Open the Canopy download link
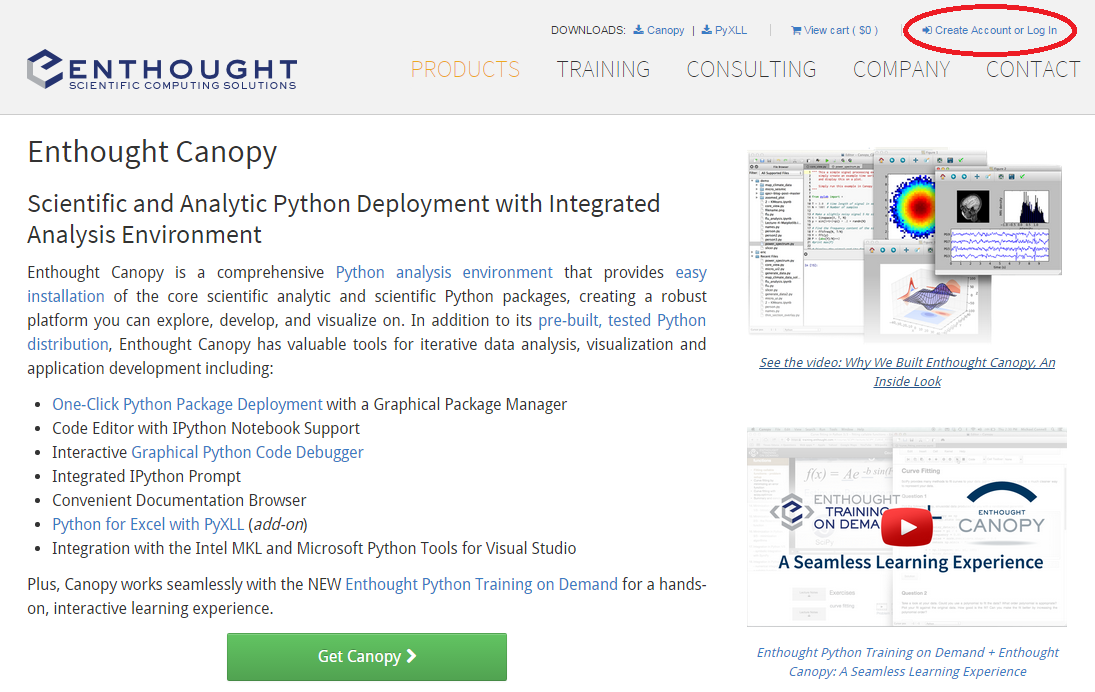The width and height of the screenshot is (1095, 692). click(666, 30)
